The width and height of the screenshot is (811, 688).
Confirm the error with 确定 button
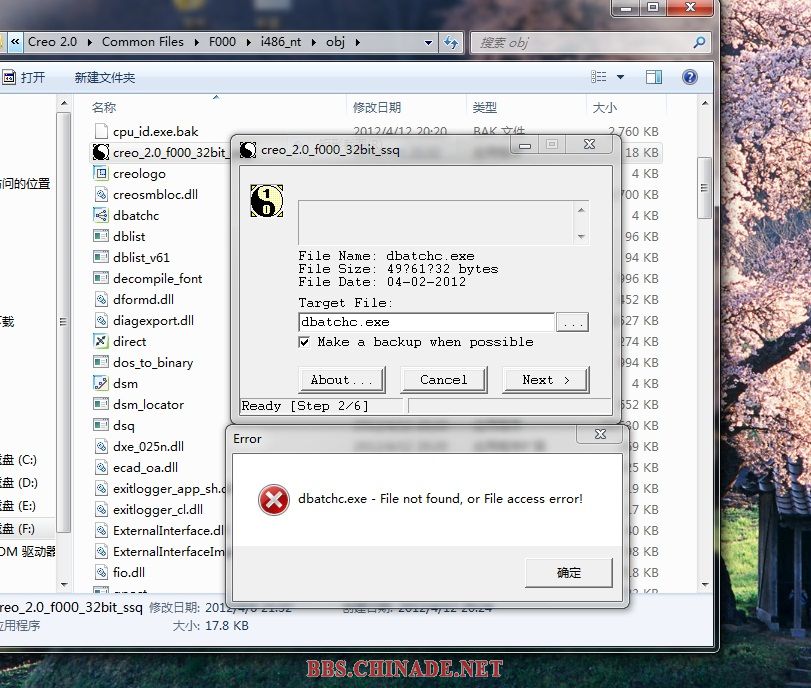pyautogui.click(x=568, y=573)
